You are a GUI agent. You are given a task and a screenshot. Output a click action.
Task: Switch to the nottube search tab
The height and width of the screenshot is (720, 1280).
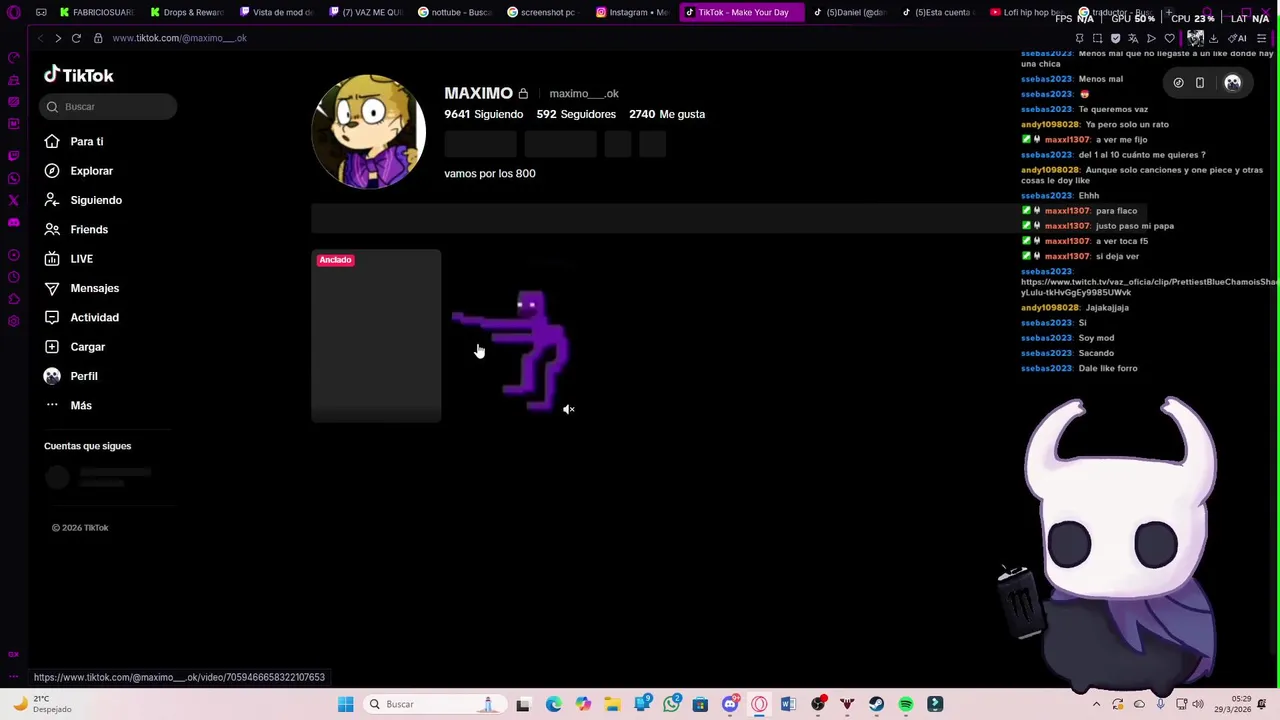455,12
